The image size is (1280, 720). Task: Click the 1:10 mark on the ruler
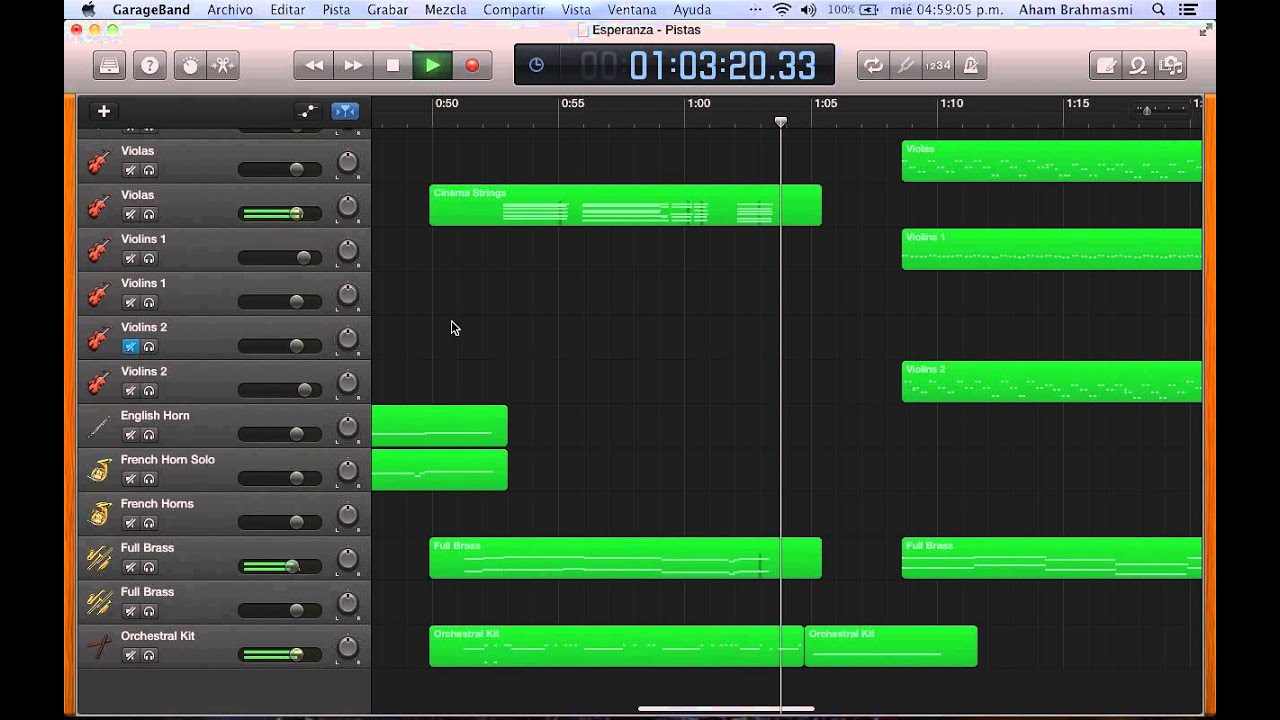pyautogui.click(x=951, y=104)
